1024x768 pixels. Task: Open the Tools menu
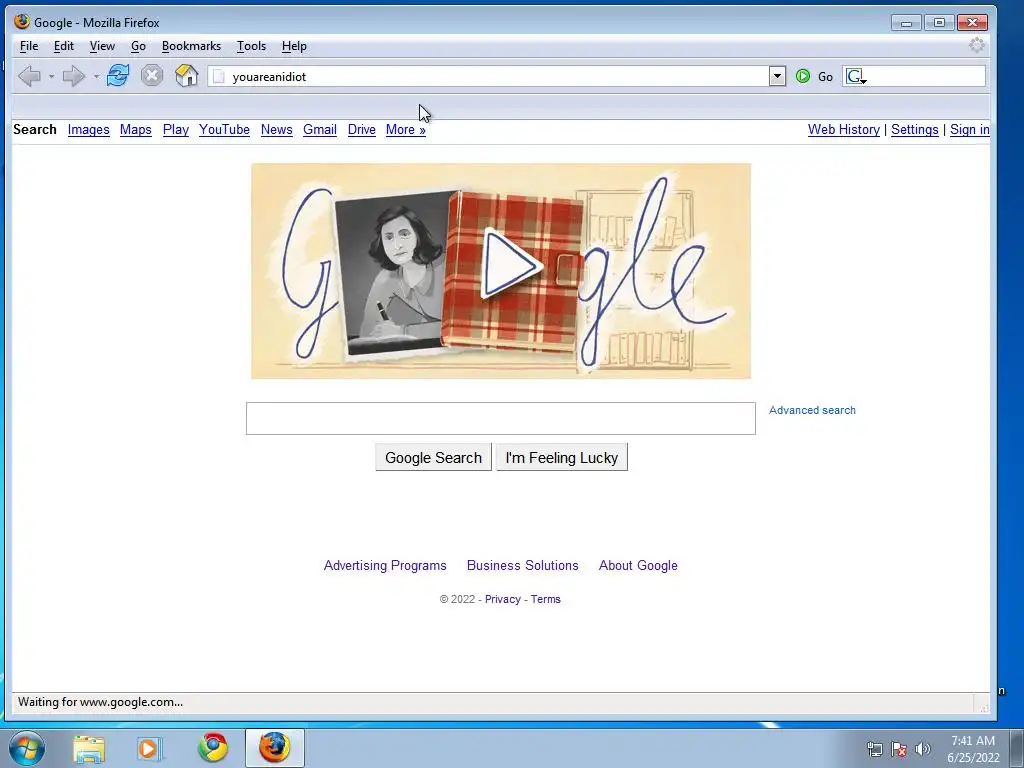coord(251,46)
